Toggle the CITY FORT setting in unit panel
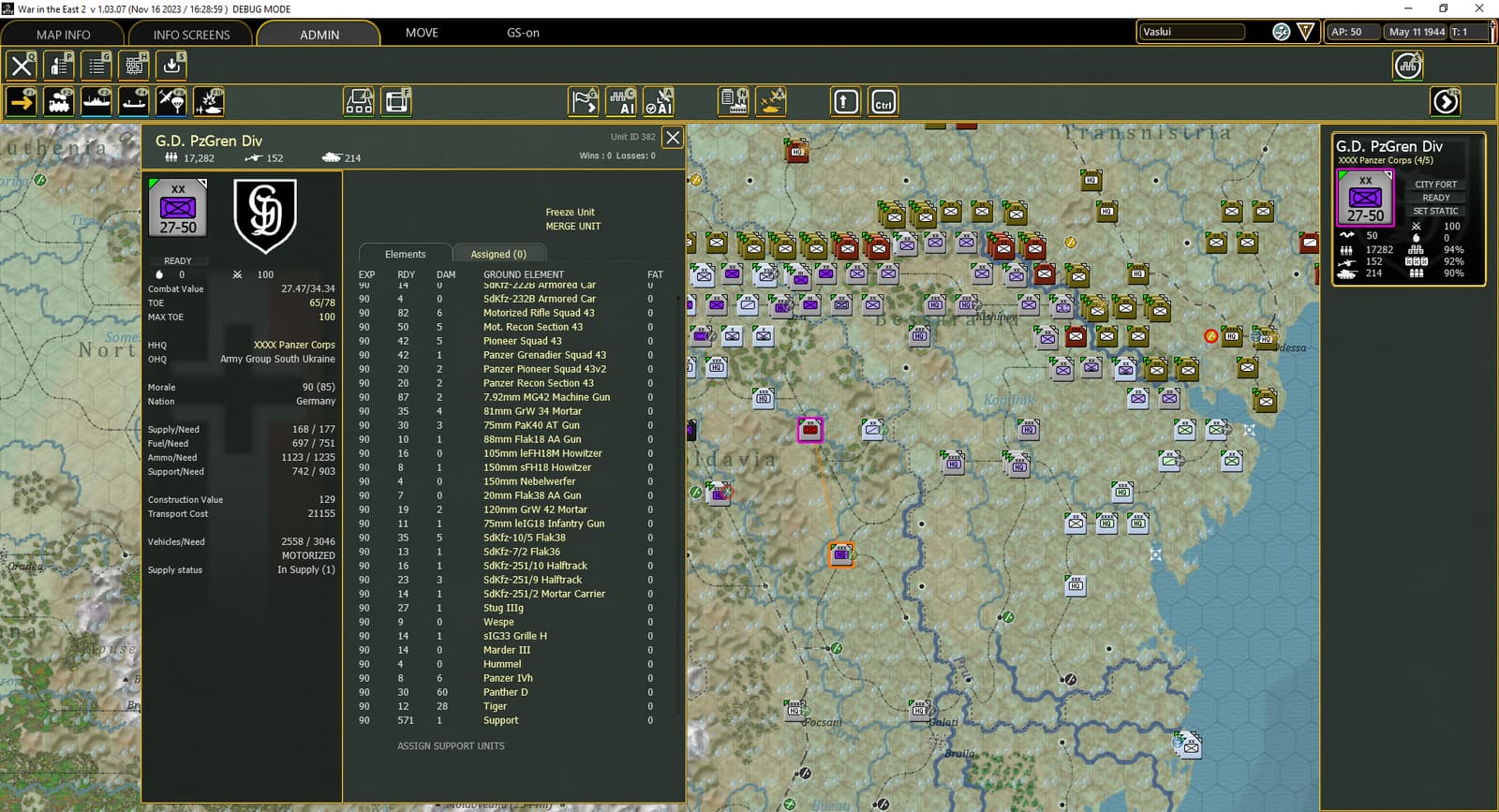 (1435, 185)
